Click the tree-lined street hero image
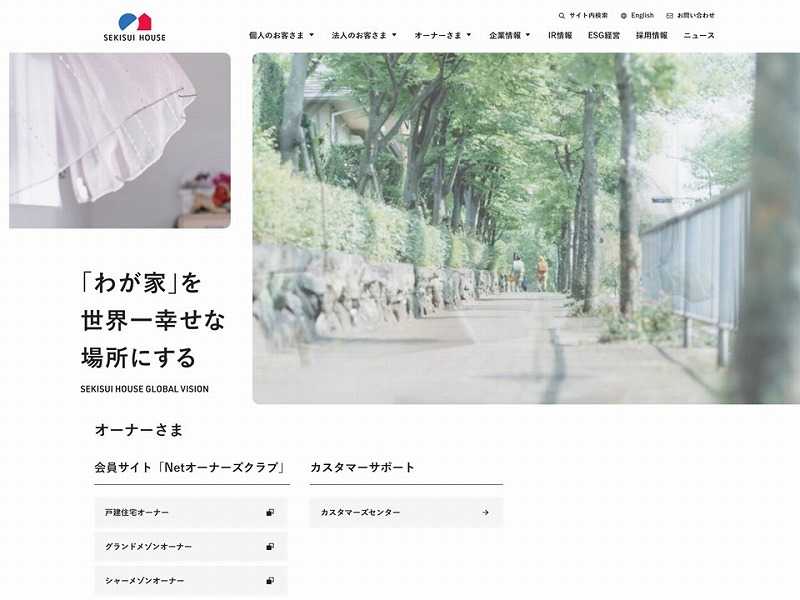Screen dimensions: 800x600 [x=526, y=228]
